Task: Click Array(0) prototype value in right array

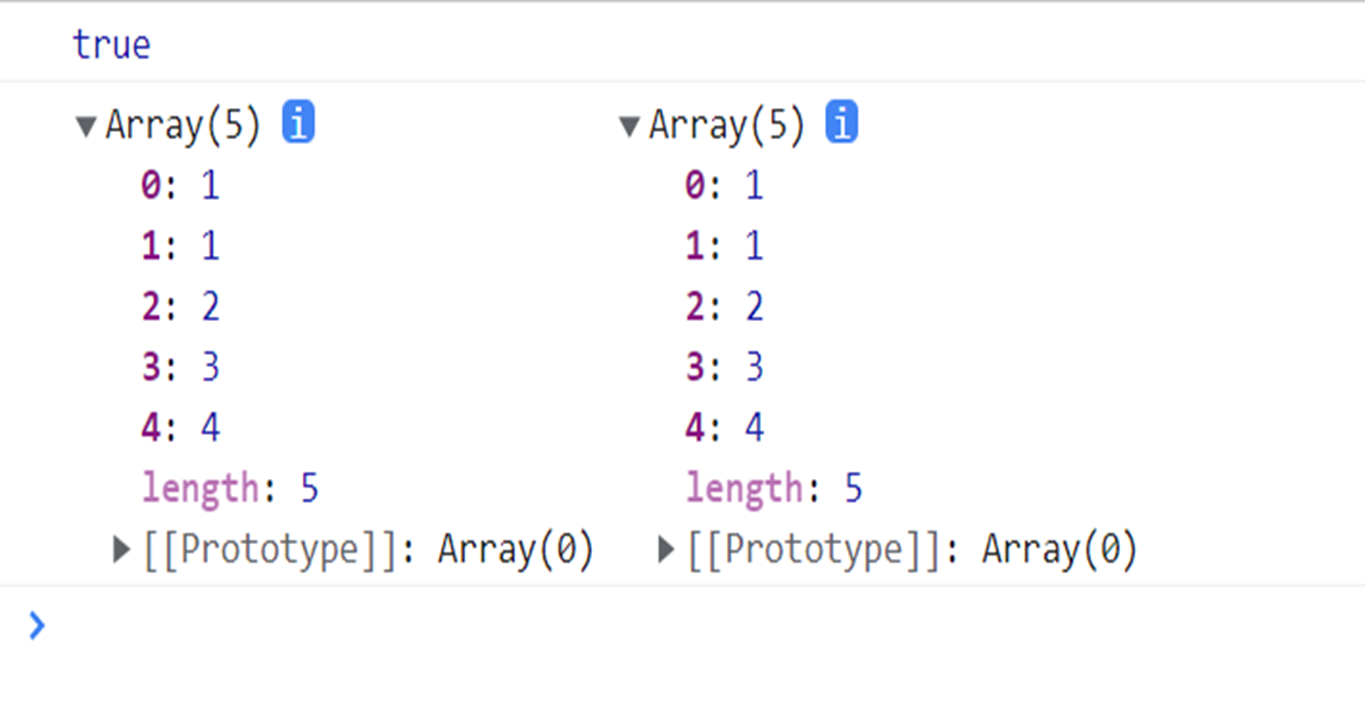Action: pos(1060,549)
